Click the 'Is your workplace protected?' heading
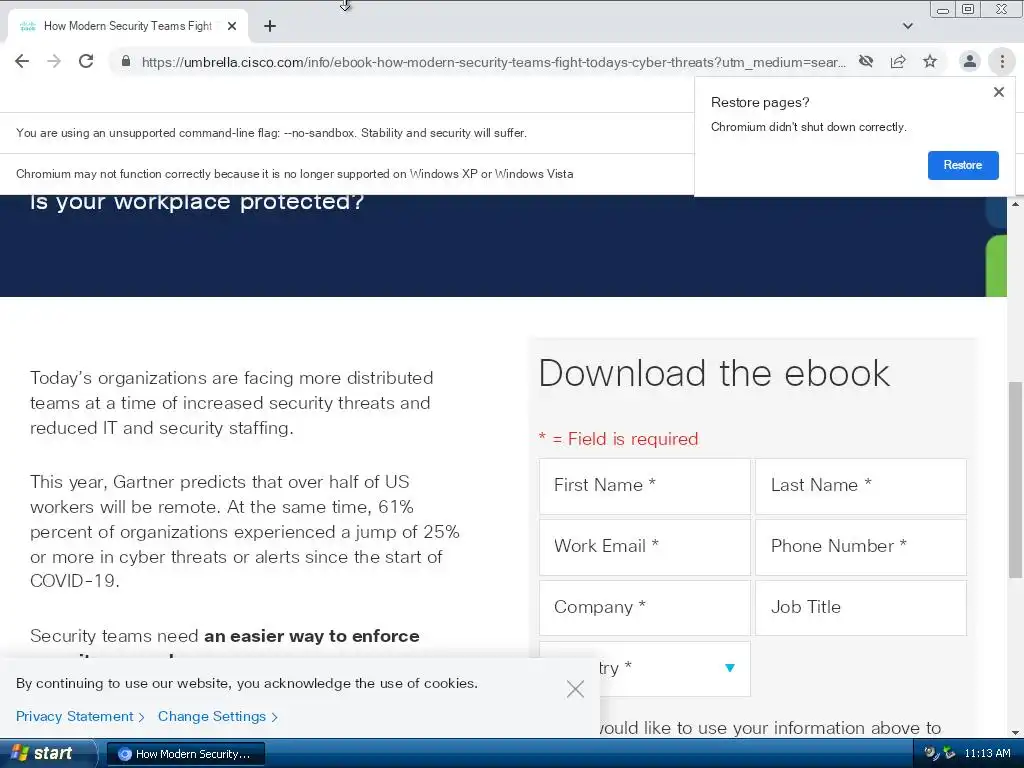 coord(197,202)
